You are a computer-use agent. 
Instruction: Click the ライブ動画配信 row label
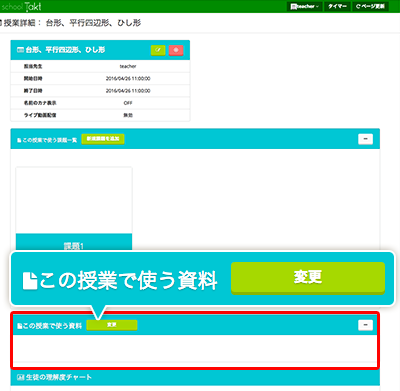[40, 115]
